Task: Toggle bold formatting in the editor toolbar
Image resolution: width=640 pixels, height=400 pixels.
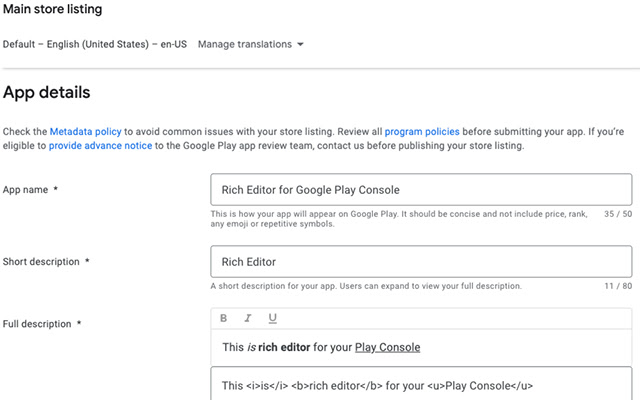Action: click(223, 318)
